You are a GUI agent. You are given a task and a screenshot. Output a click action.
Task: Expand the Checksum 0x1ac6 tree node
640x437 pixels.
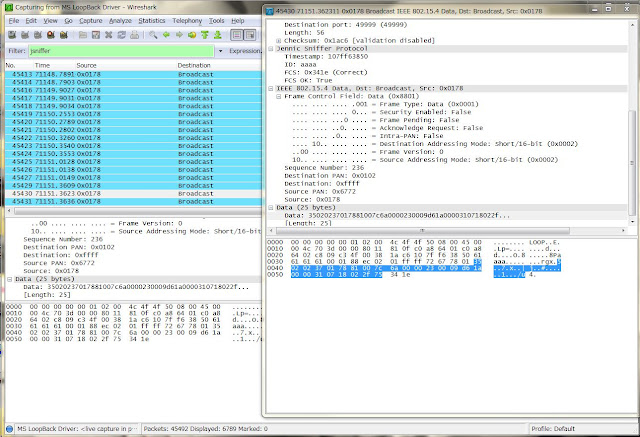click(x=279, y=41)
